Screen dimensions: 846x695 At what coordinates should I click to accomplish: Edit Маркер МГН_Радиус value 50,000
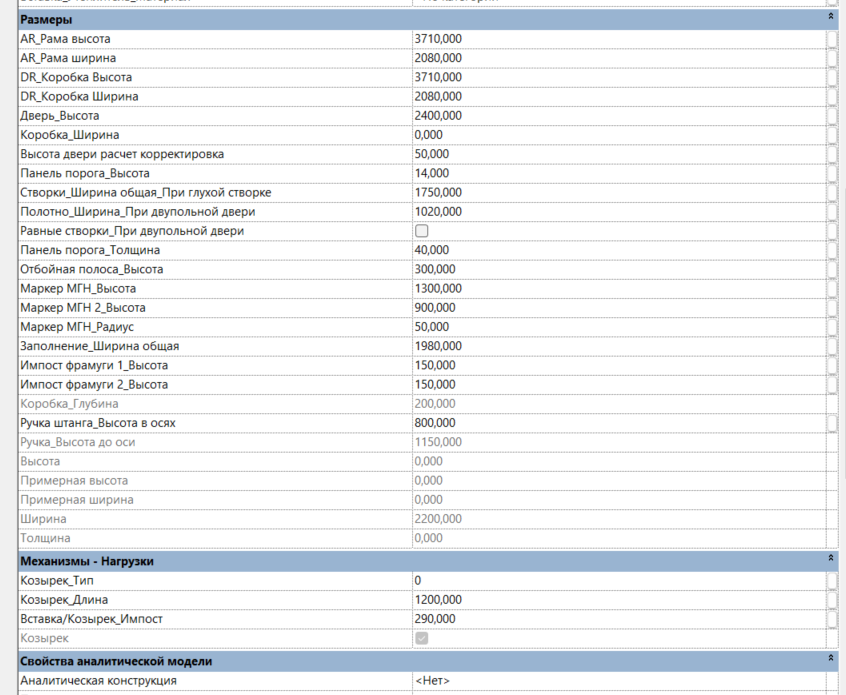click(619, 327)
